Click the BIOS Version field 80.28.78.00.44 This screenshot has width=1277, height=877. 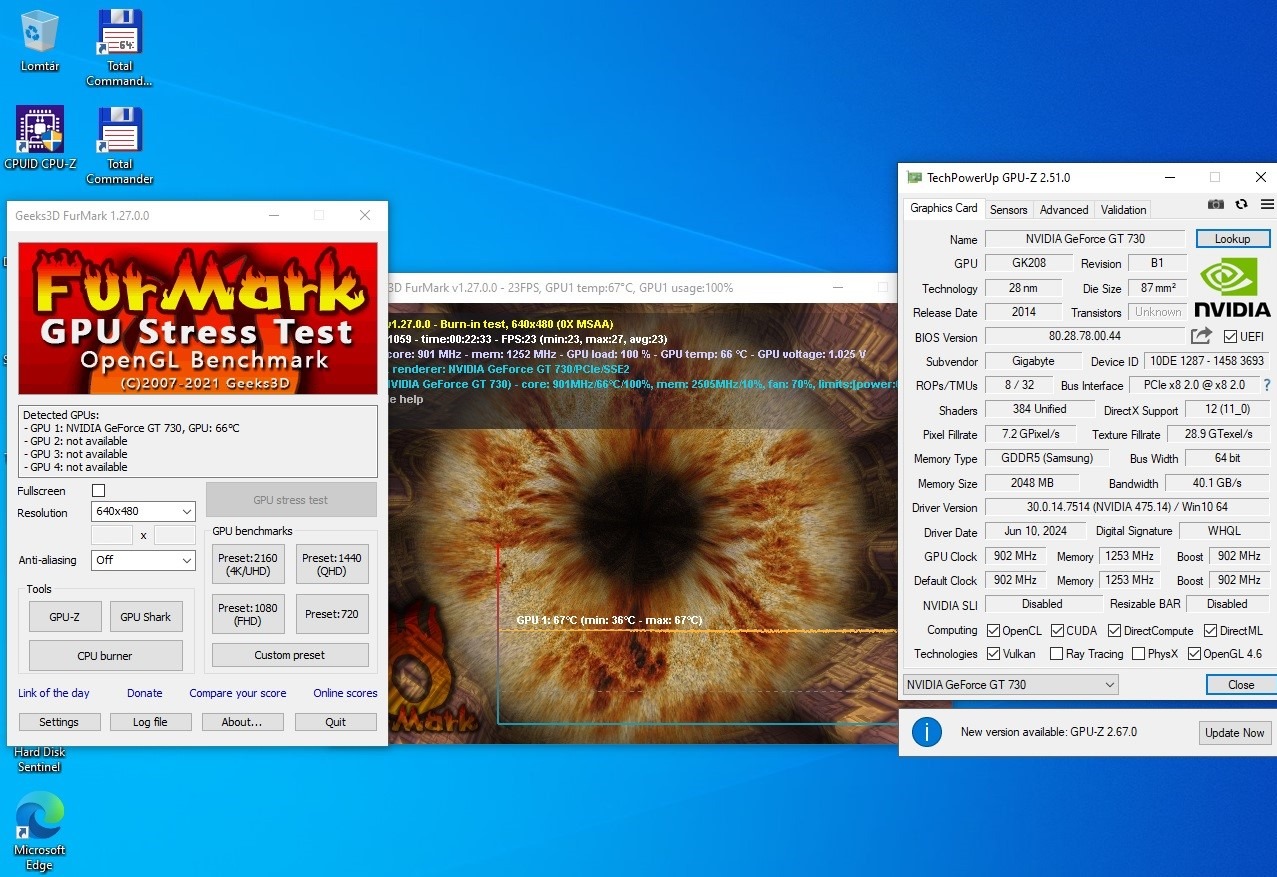point(1085,337)
